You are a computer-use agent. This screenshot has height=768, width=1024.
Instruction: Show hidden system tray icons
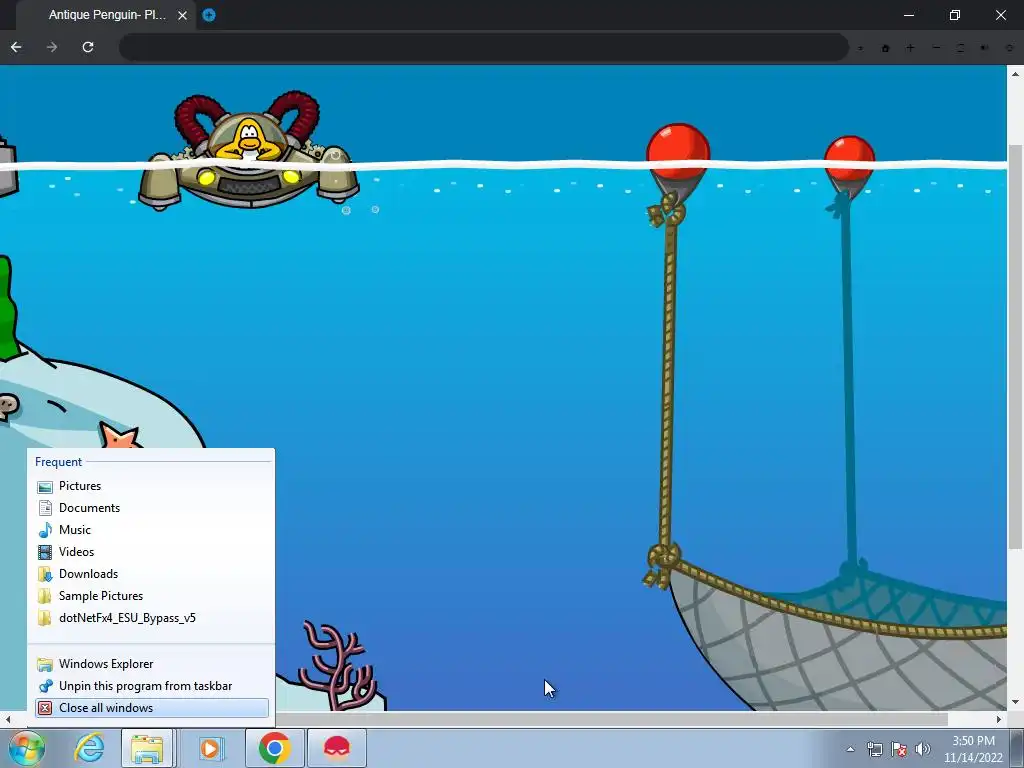[x=850, y=749]
